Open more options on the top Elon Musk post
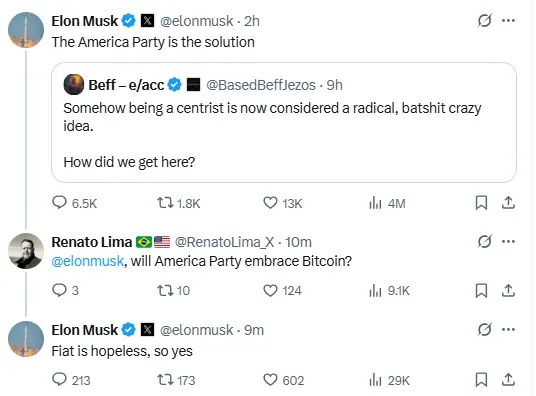This screenshot has width=536, height=396. point(508,21)
